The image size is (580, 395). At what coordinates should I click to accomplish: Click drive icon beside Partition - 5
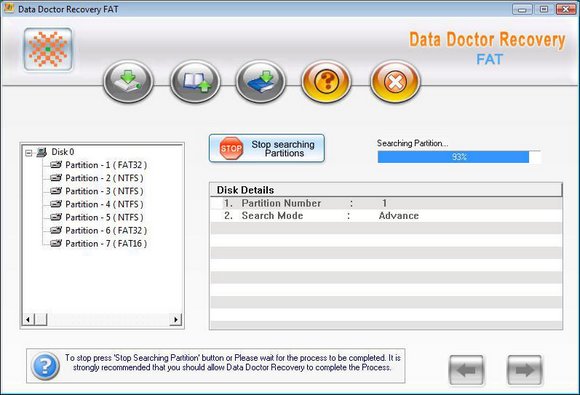coord(56,217)
